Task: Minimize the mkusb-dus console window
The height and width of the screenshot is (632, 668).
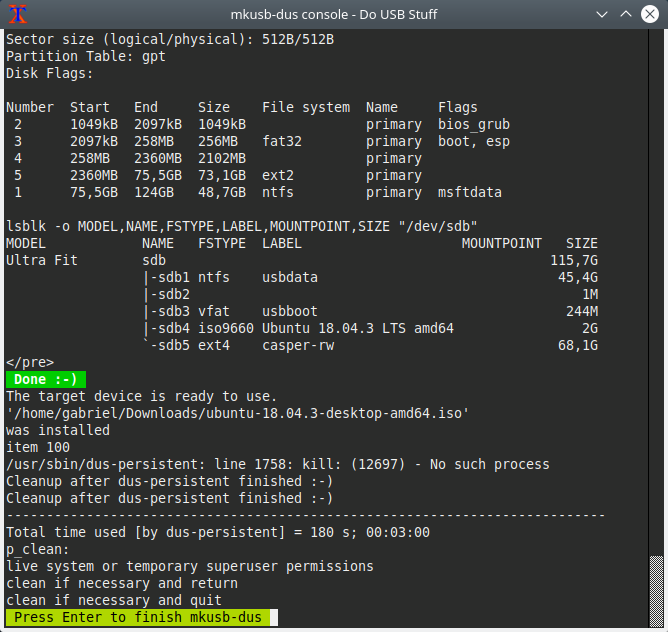Action: 602,14
